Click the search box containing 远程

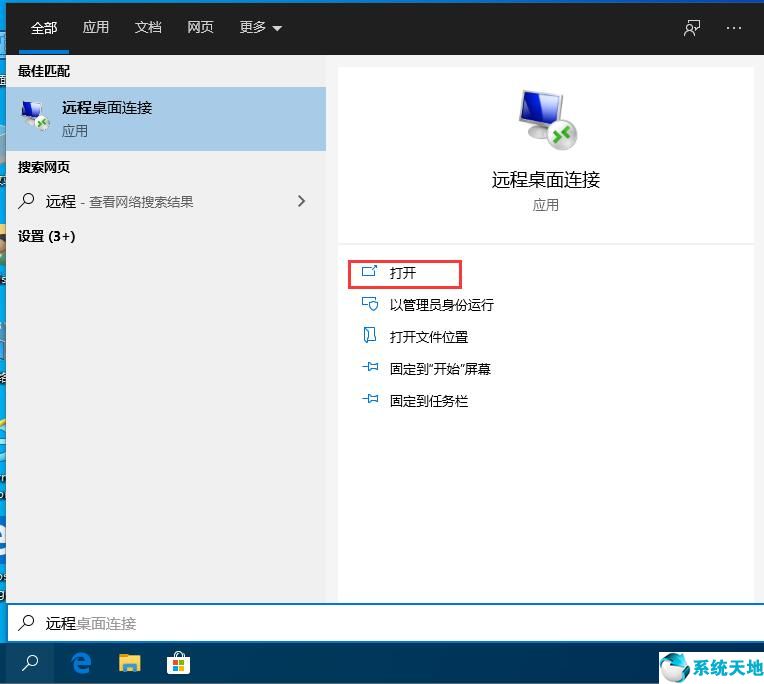385,623
